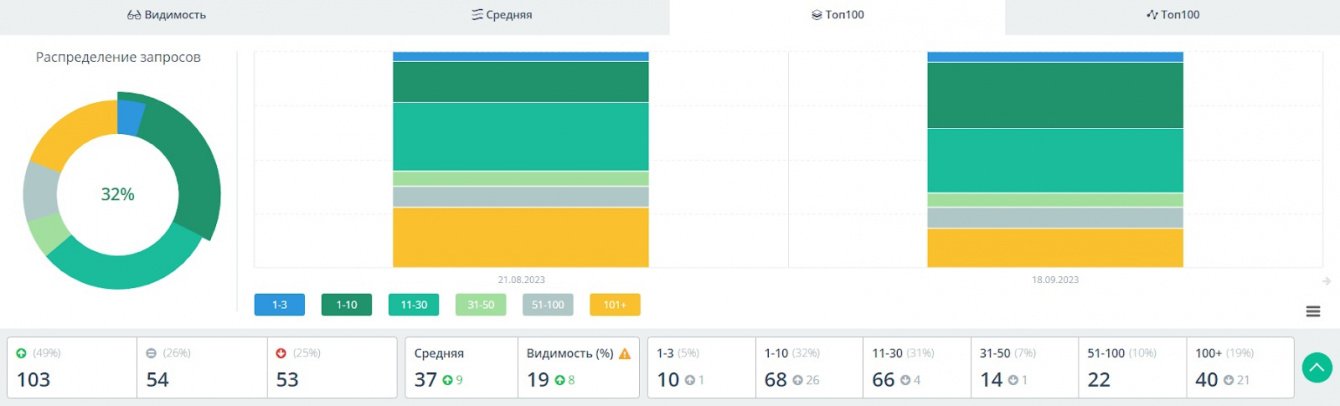Click the grey unchanged positions icon
1340x406 pixels.
(x=151, y=353)
